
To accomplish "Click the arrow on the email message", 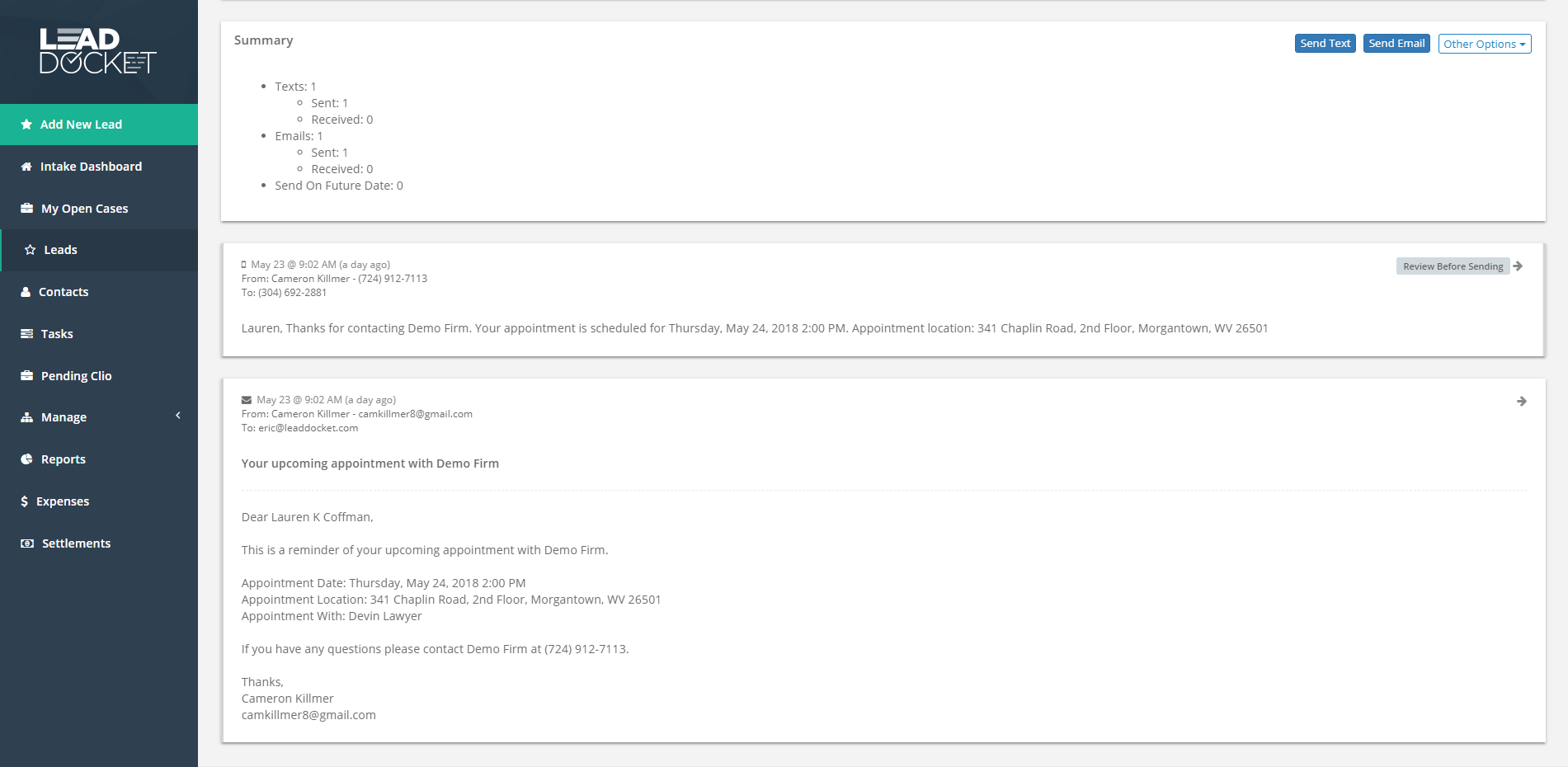I will pos(1522,402).
